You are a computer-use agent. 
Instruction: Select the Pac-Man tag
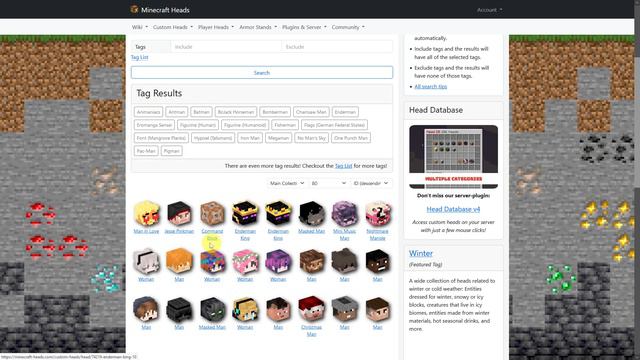pos(146,151)
